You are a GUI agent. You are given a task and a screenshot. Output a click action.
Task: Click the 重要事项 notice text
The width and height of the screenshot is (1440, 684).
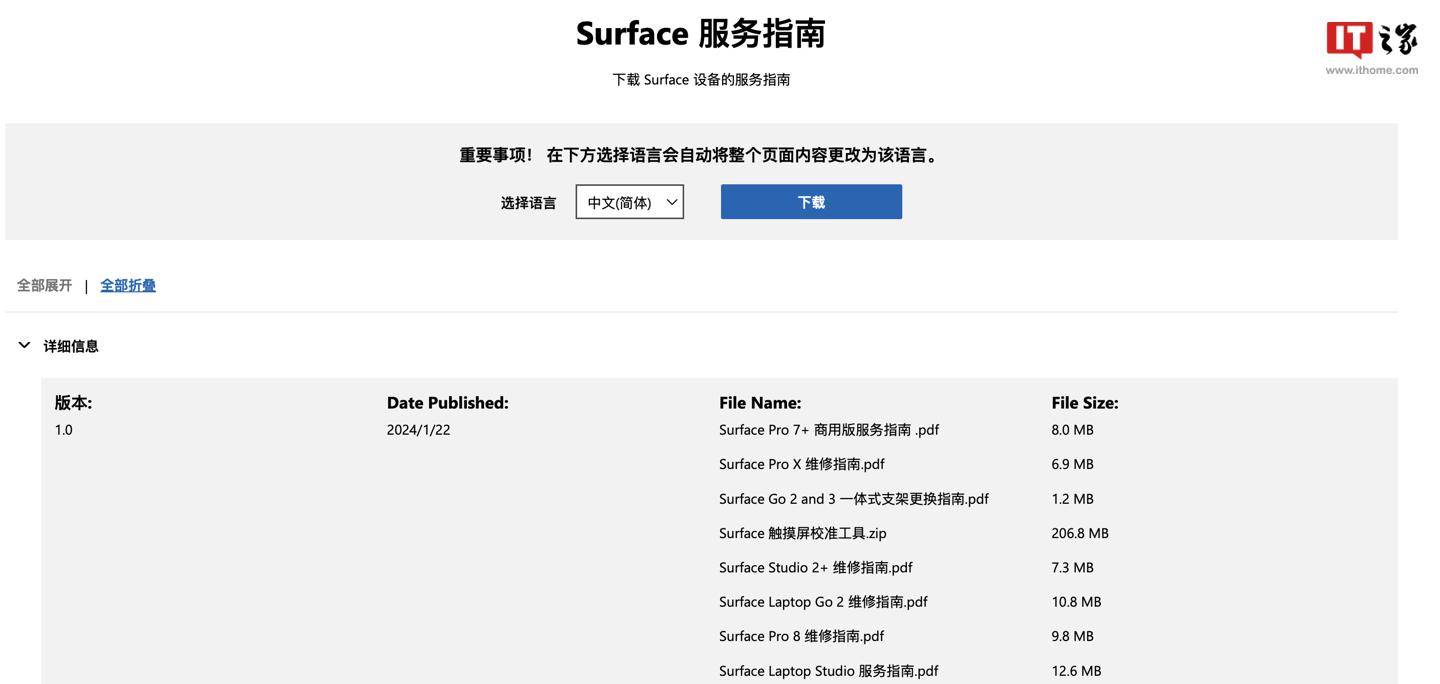(701, 155)
